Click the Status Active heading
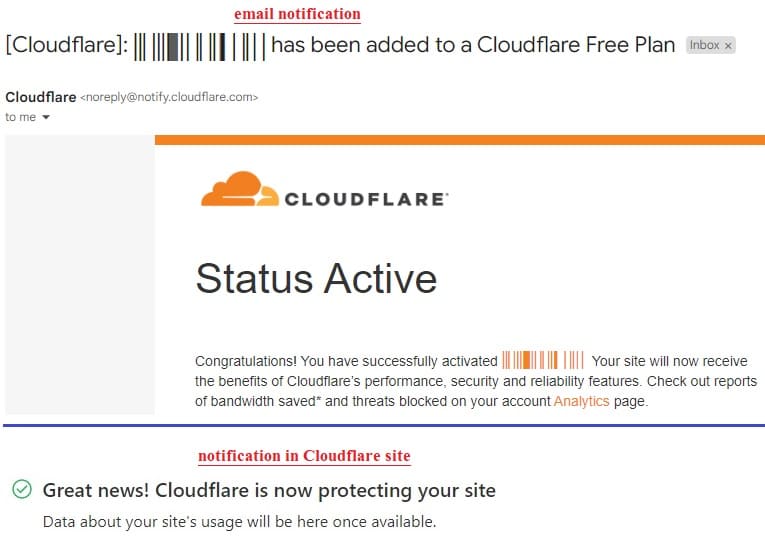Image resolution: width=765 pixels, height=542 pixels. coord(316,279)
